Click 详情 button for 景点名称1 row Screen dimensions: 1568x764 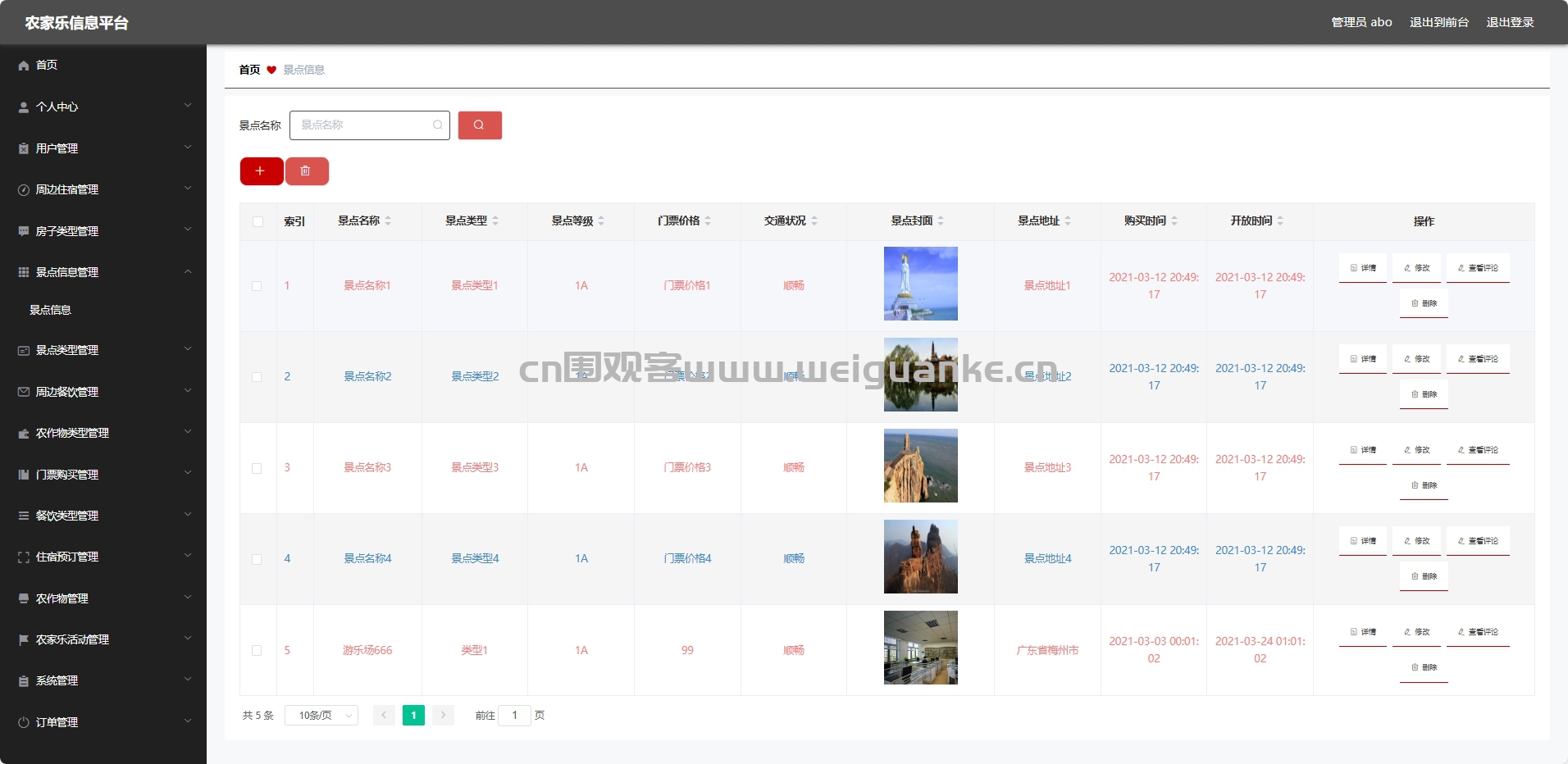tap(1363, 268)
